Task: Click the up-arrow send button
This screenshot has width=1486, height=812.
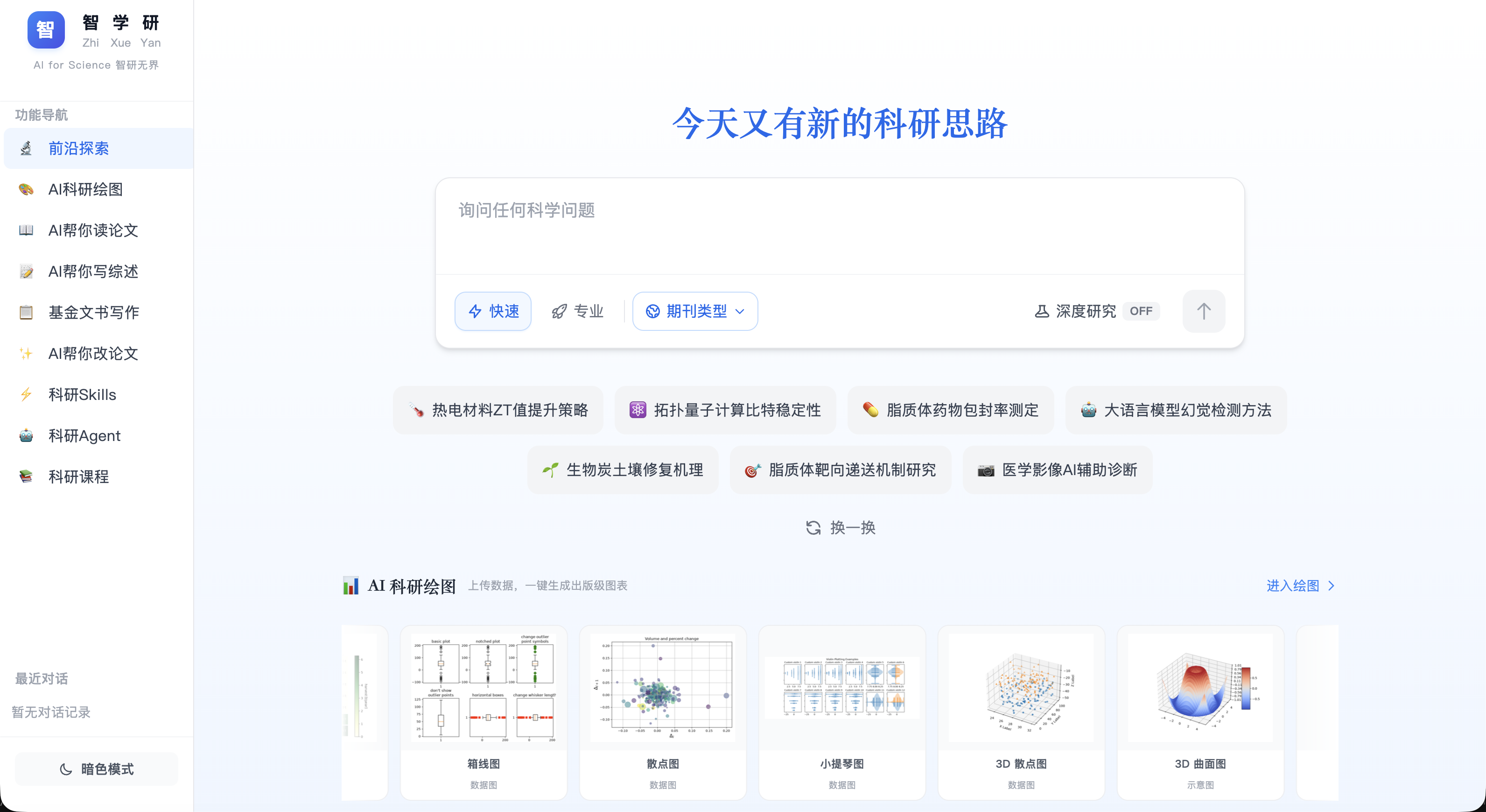Action: pyautogui.click(x=1203, y=311)
